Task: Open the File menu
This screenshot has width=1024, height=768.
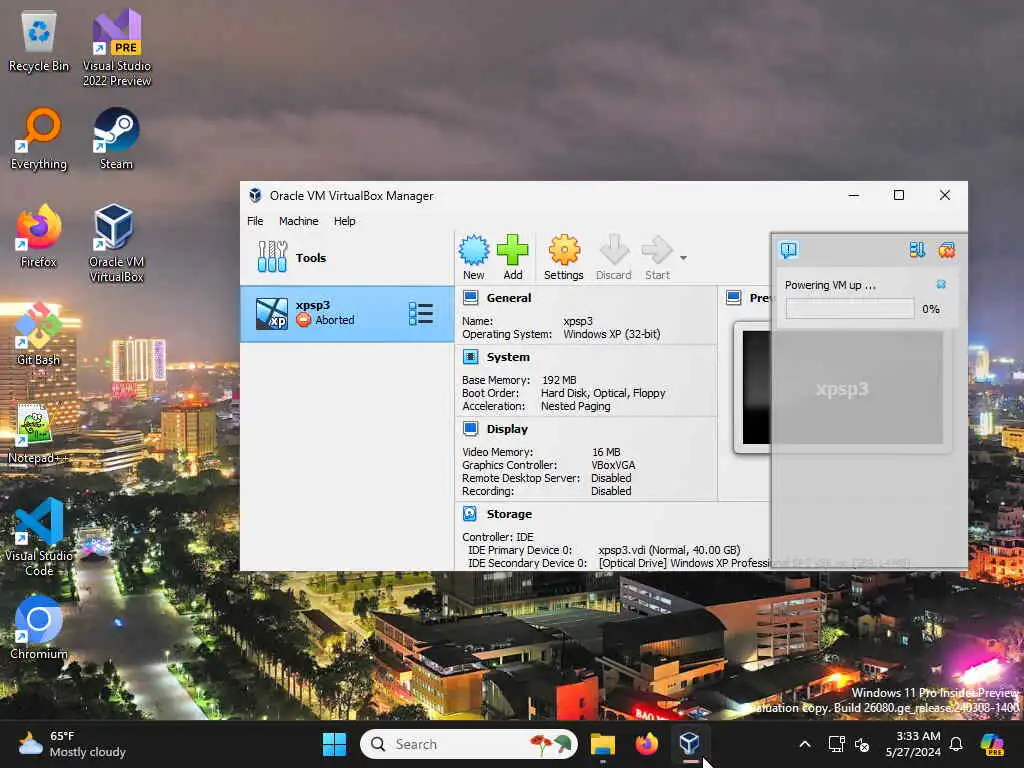Action: (x=255, y=221)
